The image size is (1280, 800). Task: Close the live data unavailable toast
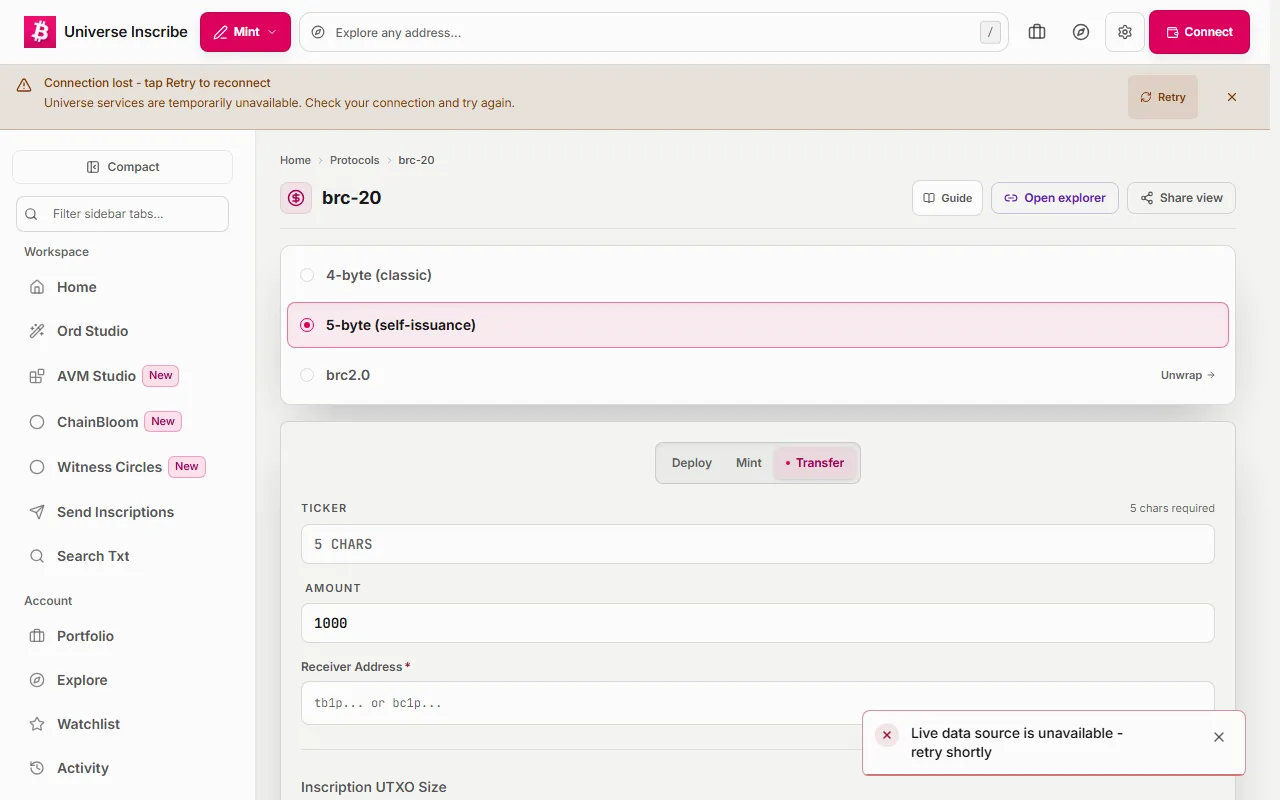click(x=1219, y=737)
